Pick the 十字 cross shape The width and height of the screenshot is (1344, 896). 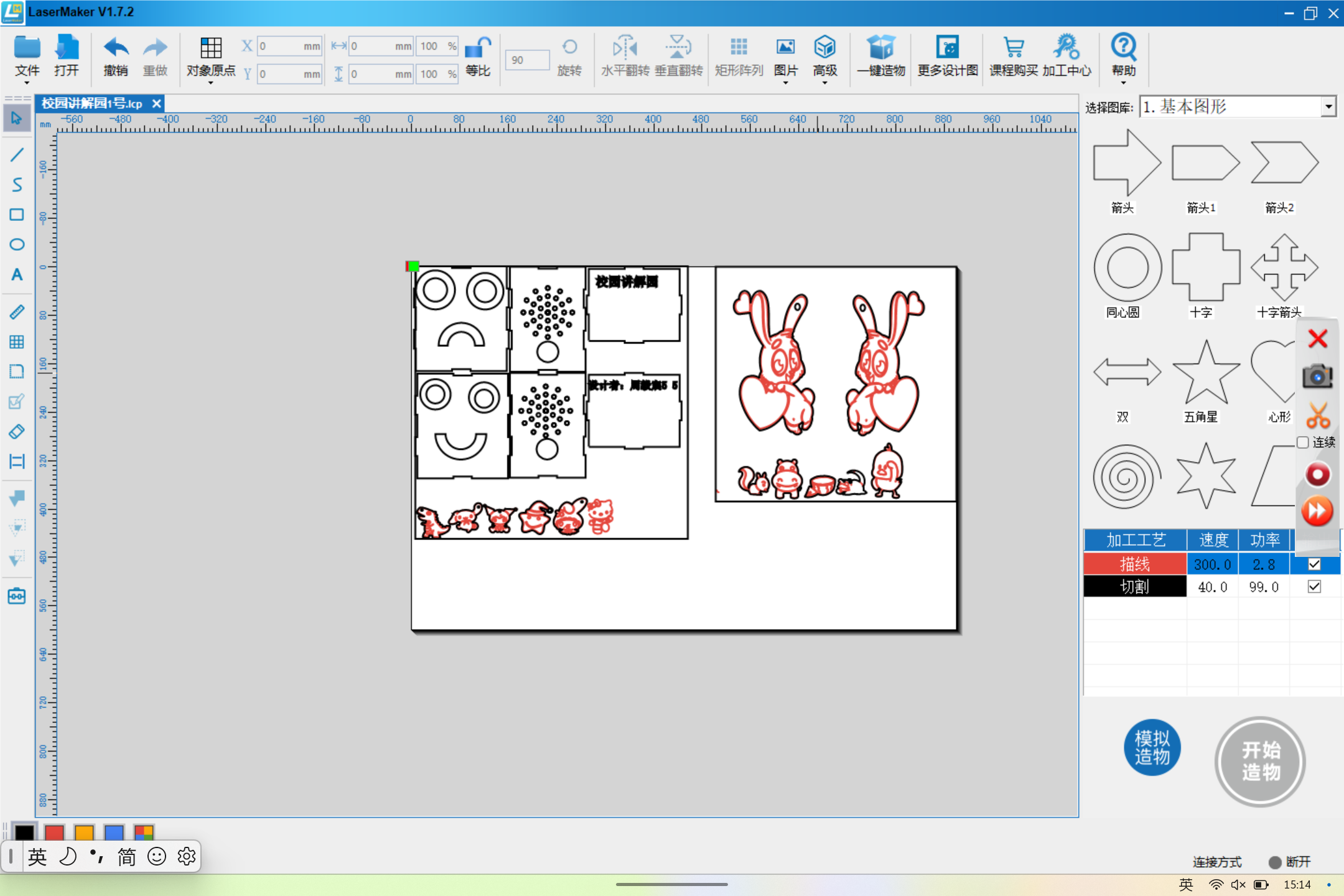coord(1205,268)
